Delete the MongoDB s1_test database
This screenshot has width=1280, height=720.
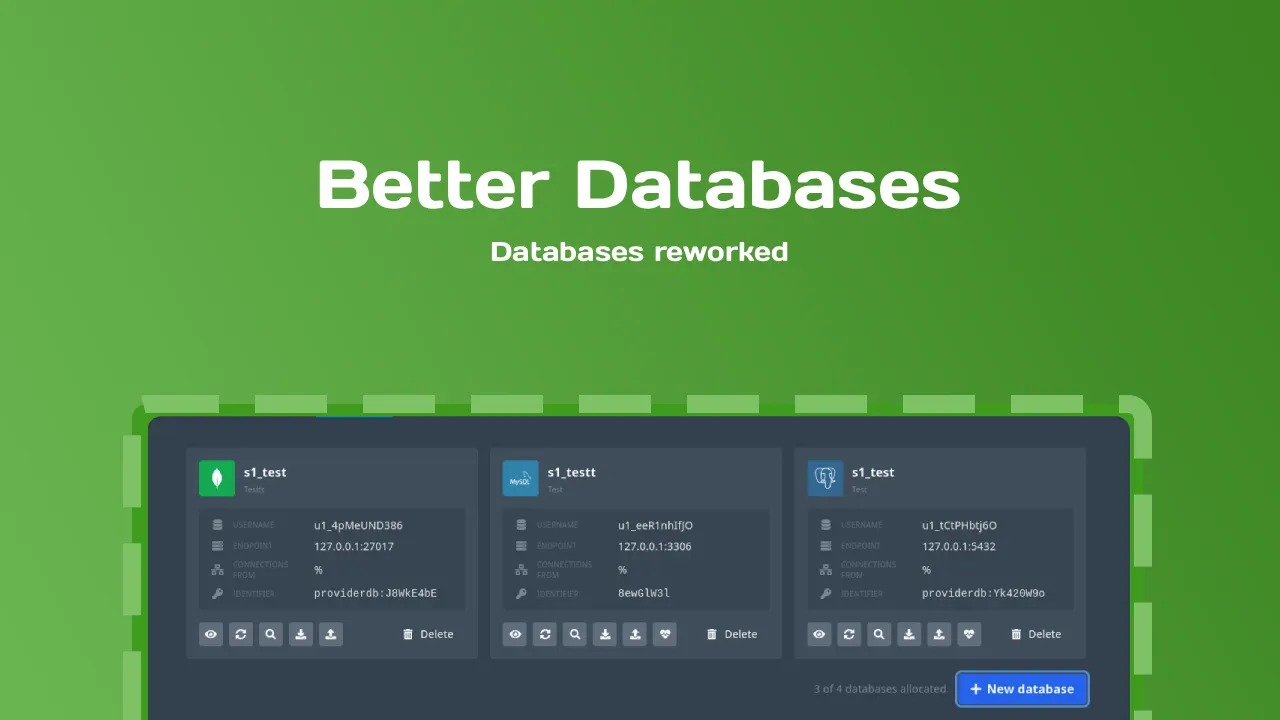tap(428, 634)
